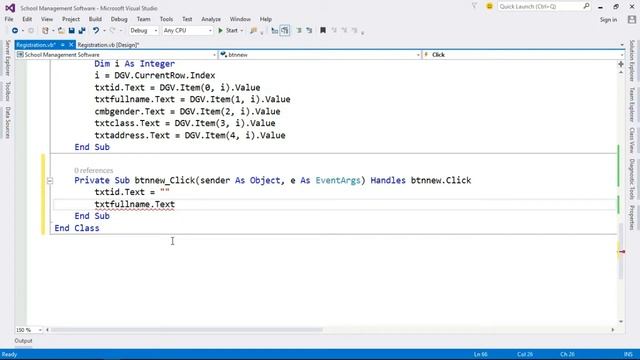Open the Team Explorer side tab
Viewport: 640px width, 360px height.
pyautogui.click(x=632, y=104)
